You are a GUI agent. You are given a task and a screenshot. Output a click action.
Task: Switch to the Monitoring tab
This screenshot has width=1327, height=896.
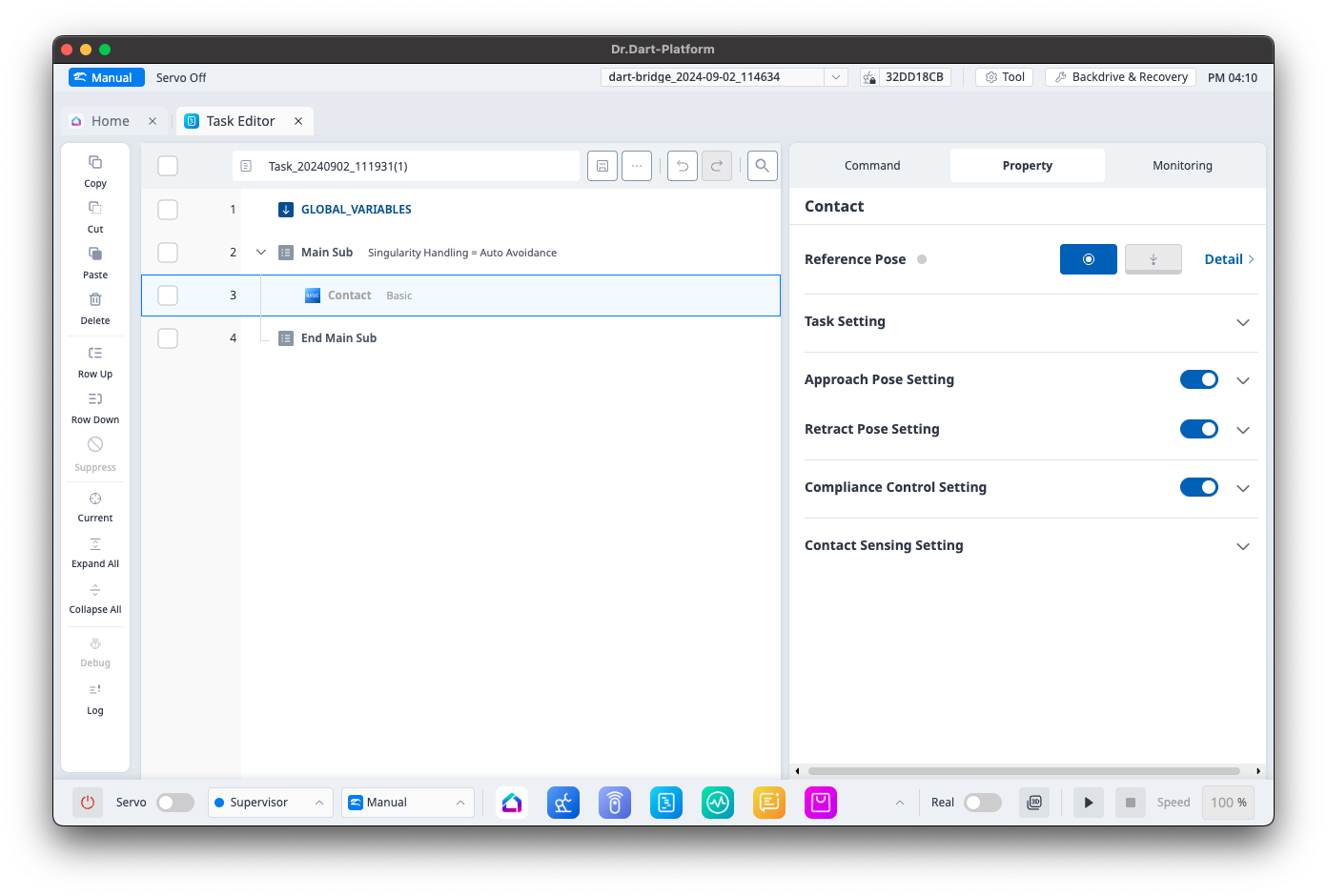[x=1182, y=166]
